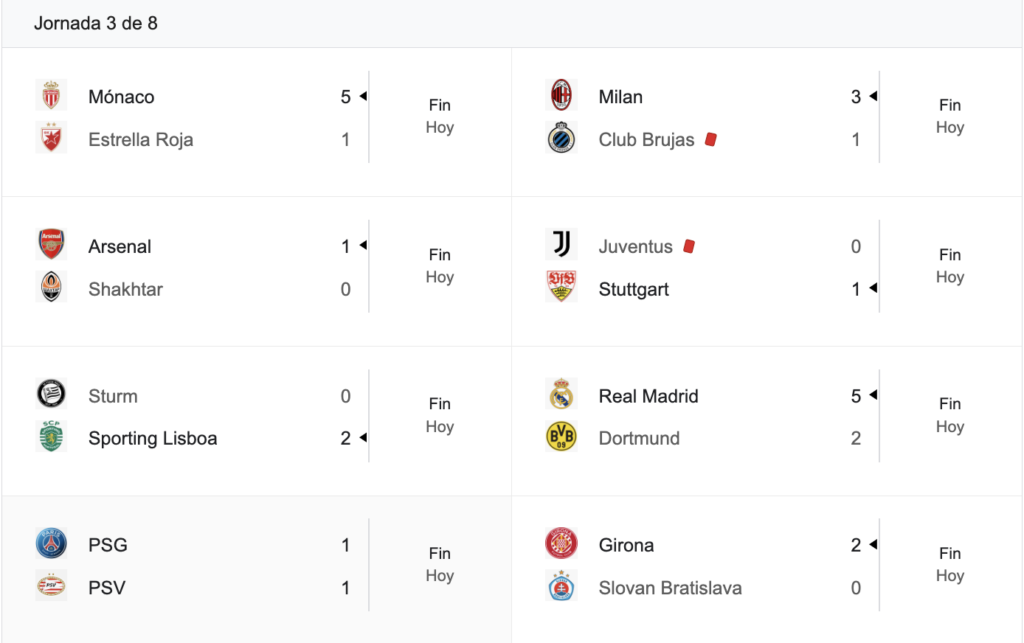The height and width of the screenshot is (643, 1024).
Task: Open the PSG vs PSV match result
Action: pyautogui.click(x=257, y=565)
